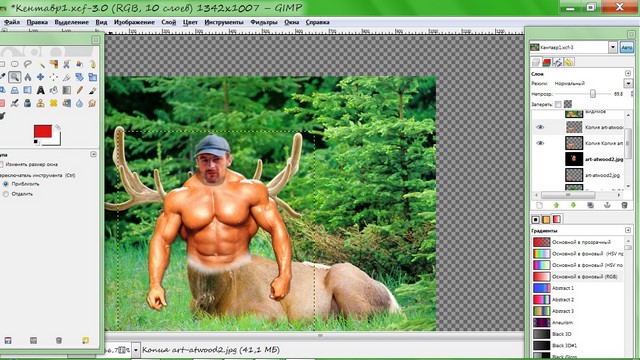Switch to the Undo History tab

point(569,62)
